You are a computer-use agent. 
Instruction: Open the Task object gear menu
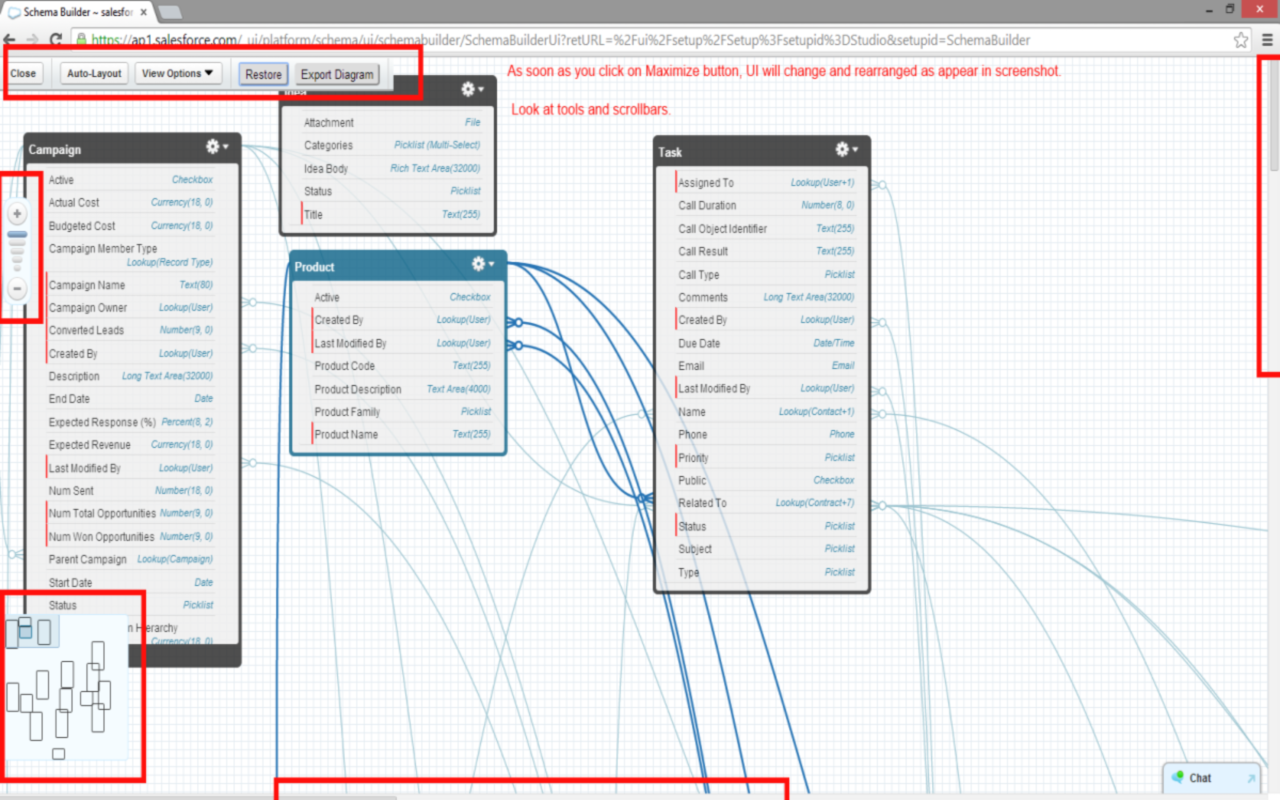(846, 149)
